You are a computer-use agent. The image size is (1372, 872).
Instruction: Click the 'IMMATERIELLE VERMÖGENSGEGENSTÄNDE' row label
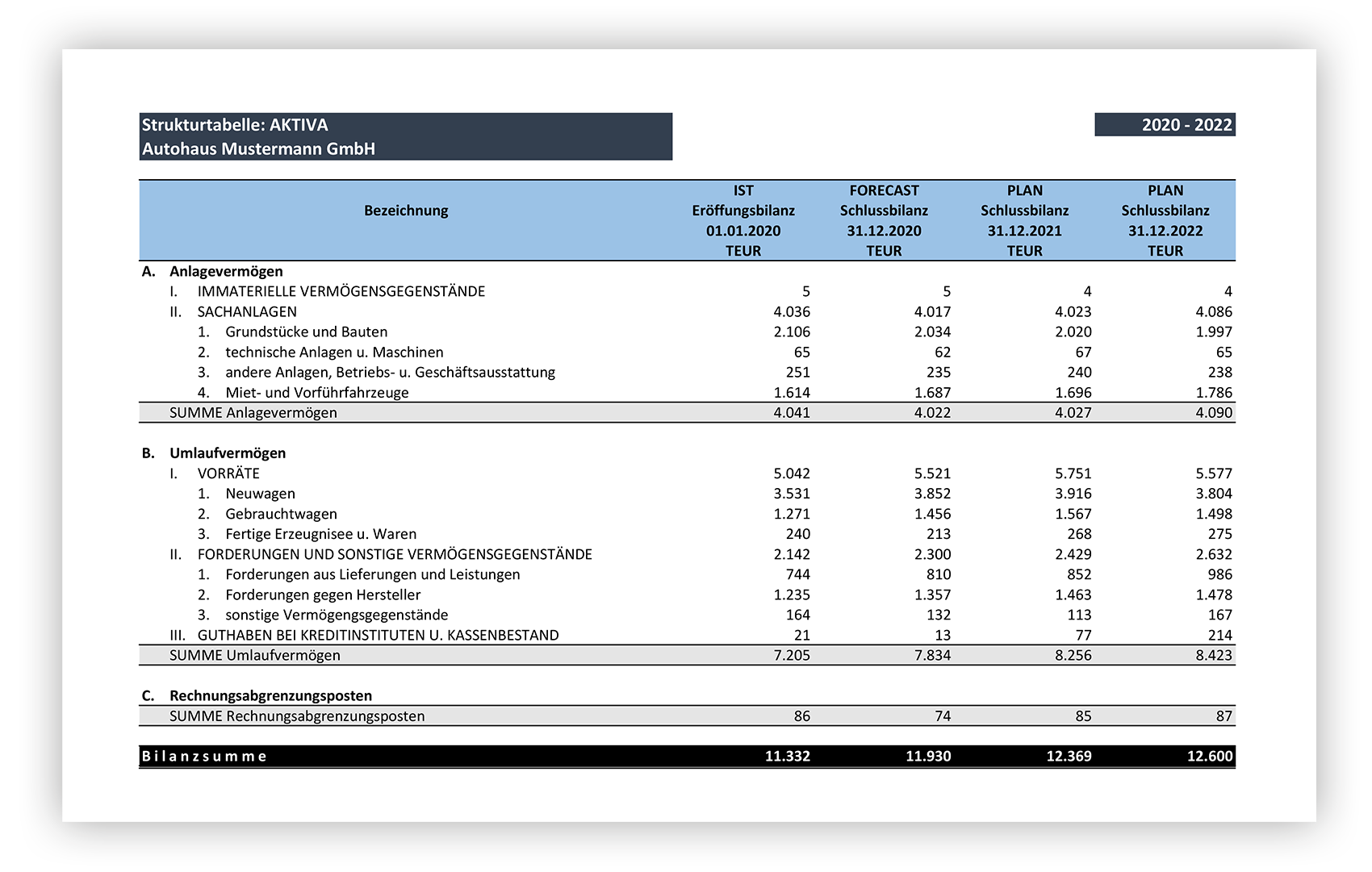pyautogui.click(x=341, y=291)
